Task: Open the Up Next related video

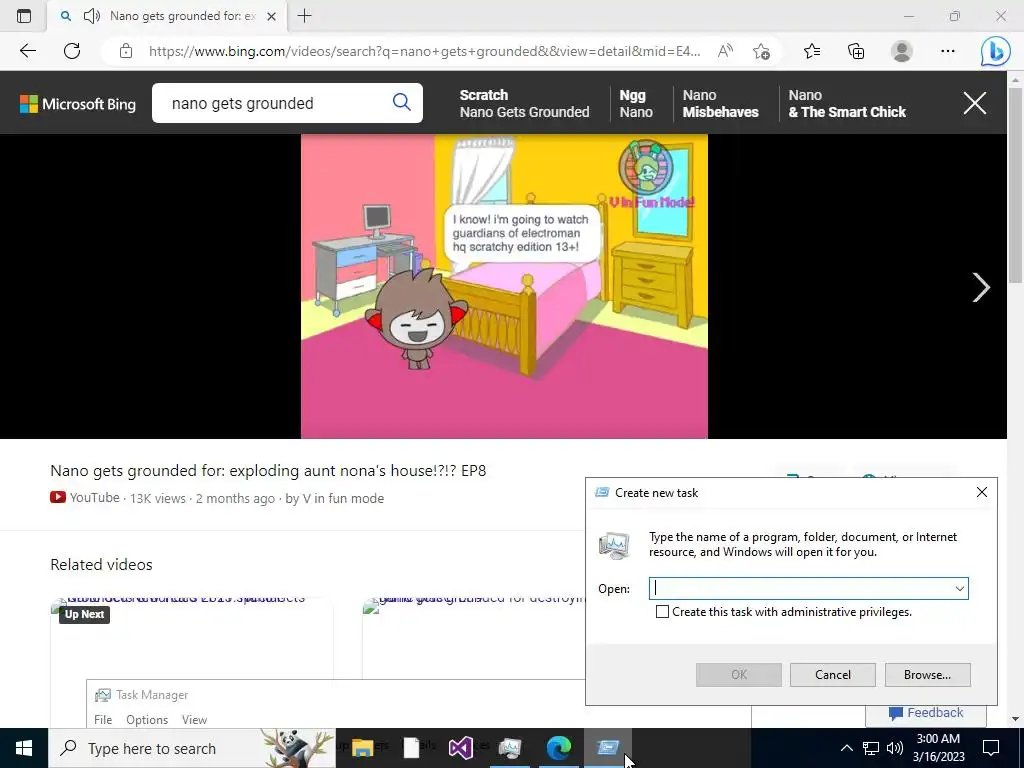Action: click(192, 639)
